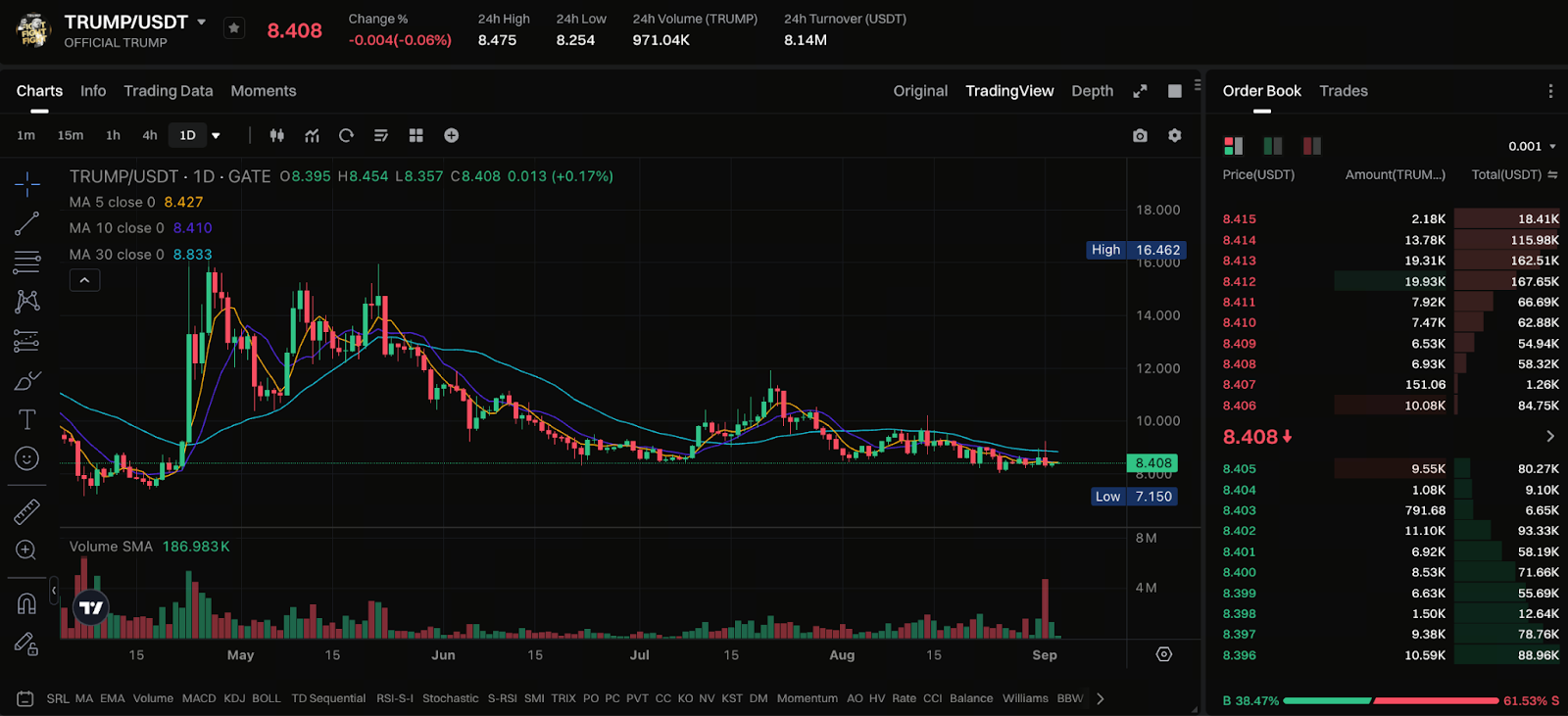Open the emoji icons tool
The image size is (1568, 716).
tap(27, 458)
